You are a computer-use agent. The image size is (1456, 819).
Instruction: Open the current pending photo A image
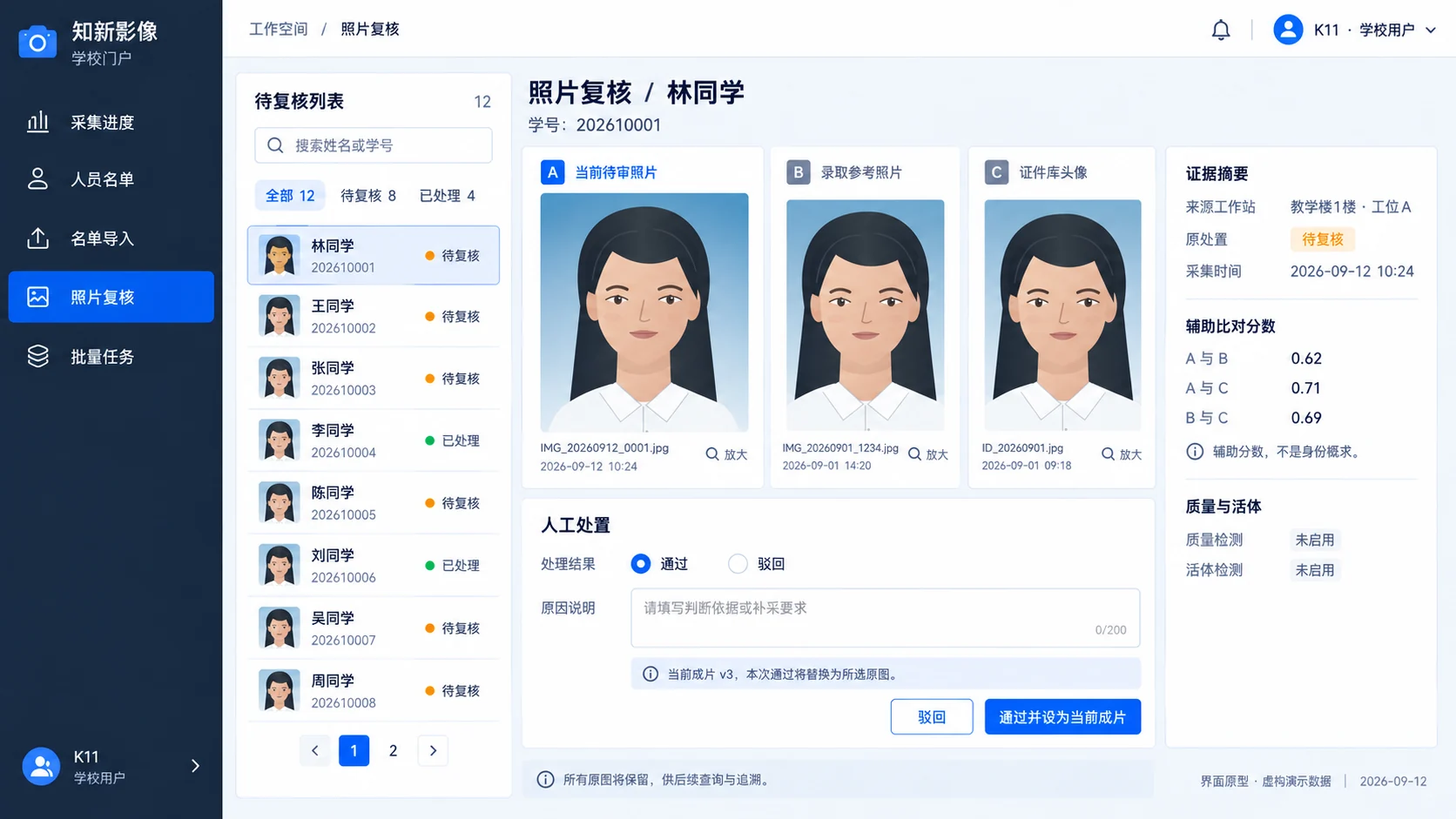(644, 312)
